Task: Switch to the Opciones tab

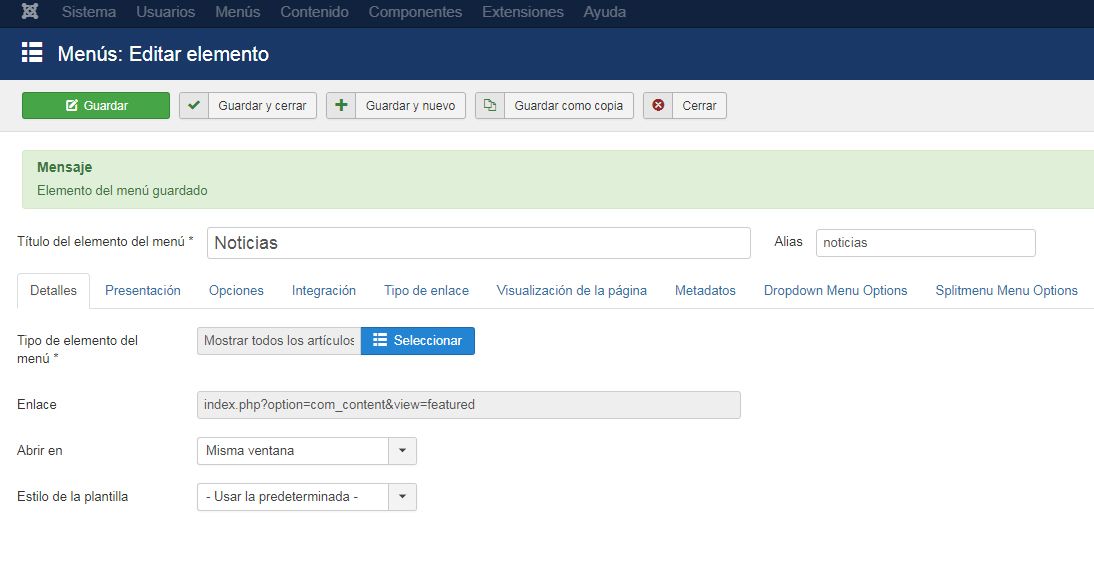Action: (x=236, y=290)
